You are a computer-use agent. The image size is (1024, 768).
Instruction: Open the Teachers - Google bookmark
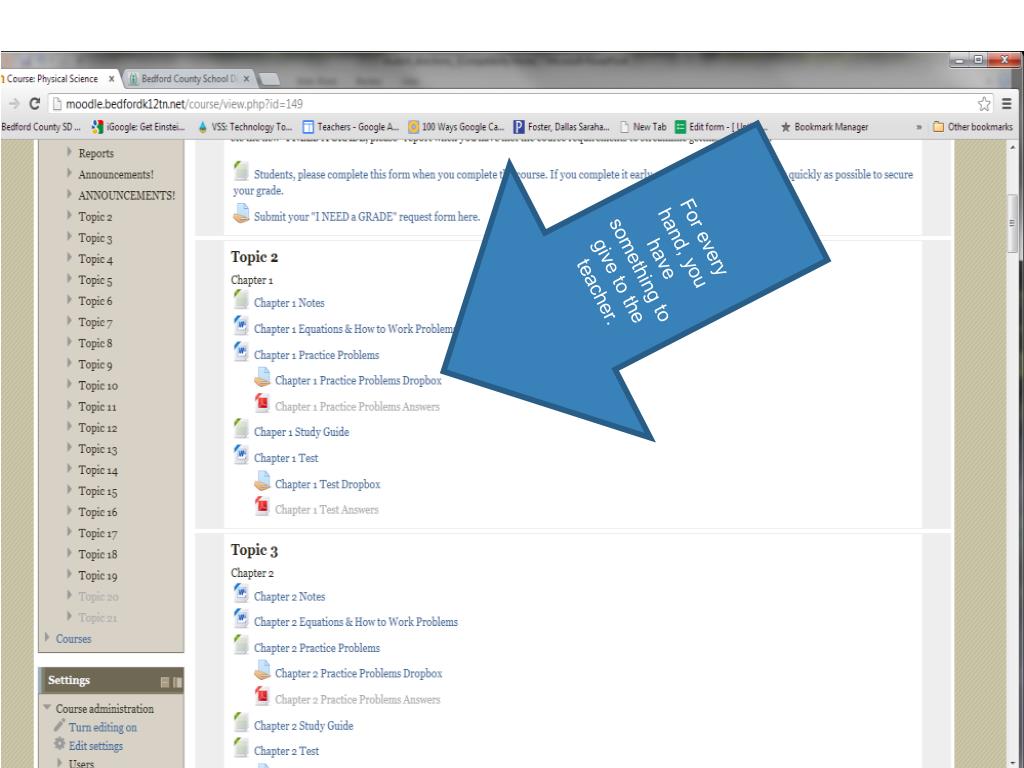[350, 127]
